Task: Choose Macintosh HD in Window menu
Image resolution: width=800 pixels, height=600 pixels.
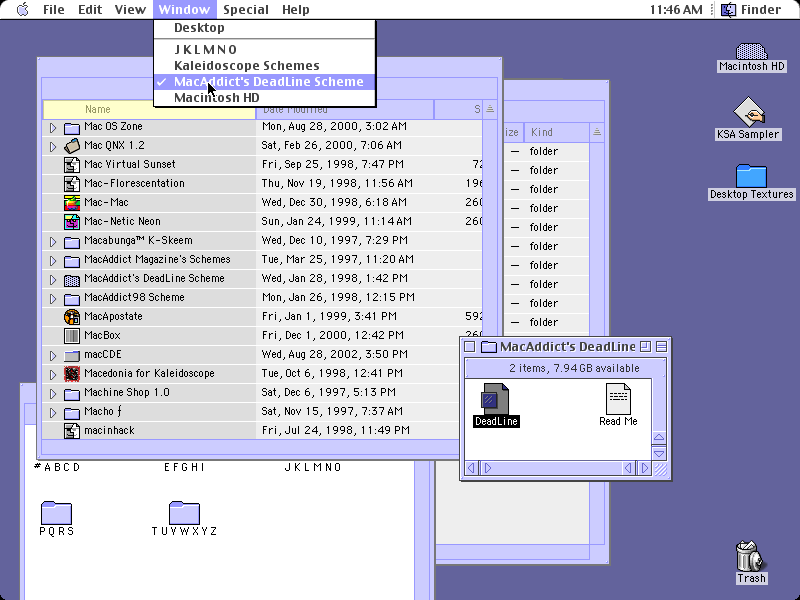Action: [264, 97]
